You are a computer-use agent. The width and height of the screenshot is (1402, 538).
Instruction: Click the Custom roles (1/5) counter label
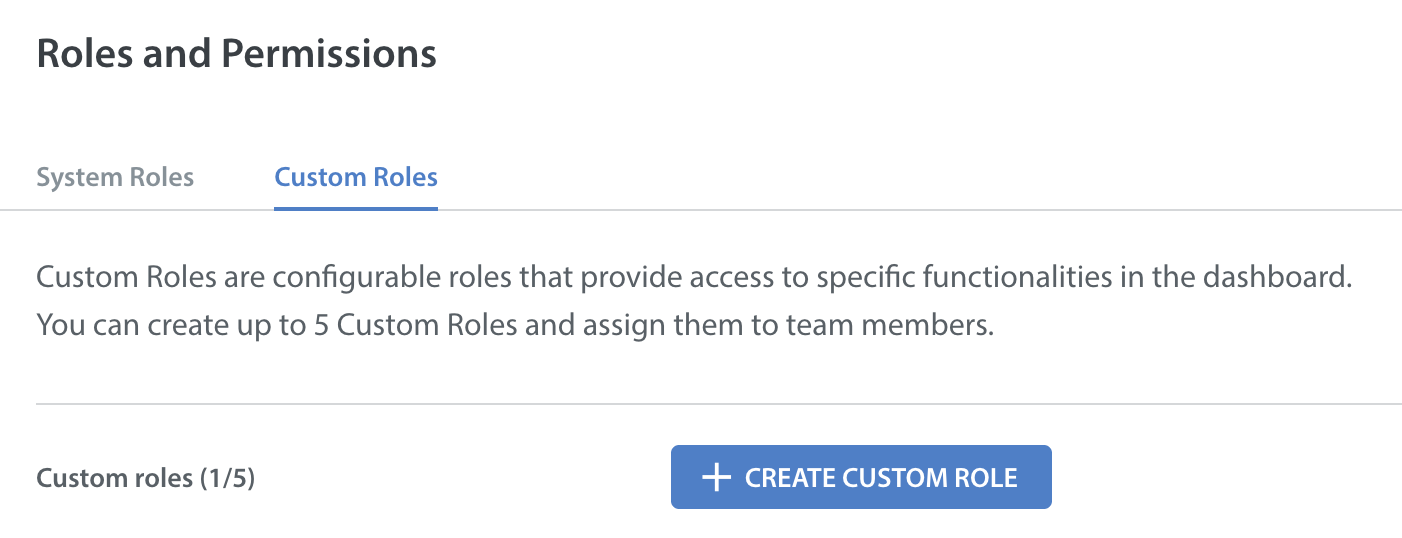coord(146,479)
